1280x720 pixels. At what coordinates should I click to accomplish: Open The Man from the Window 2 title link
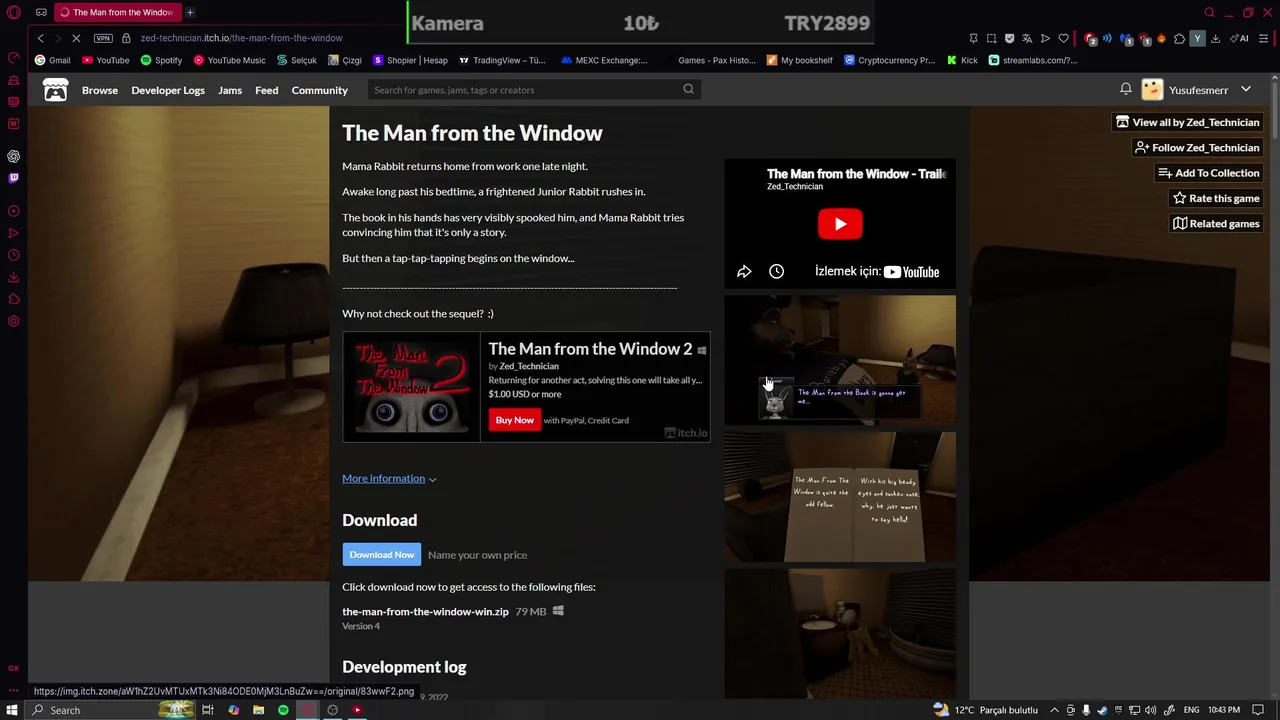tap(590, 349)
